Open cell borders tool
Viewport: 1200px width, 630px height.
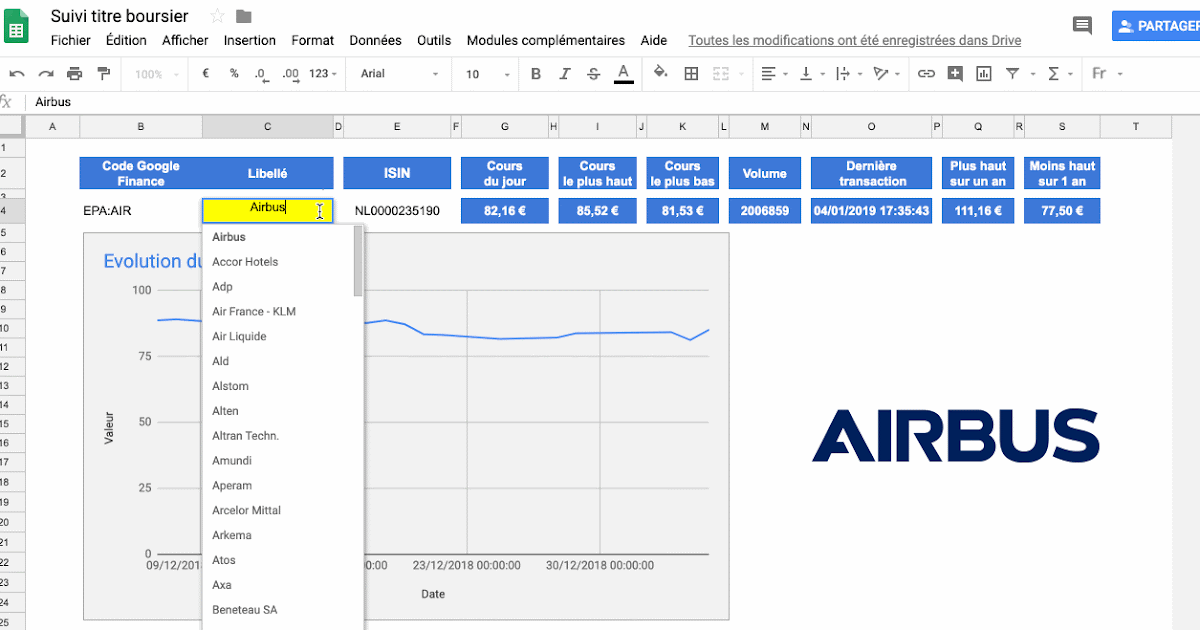tap(691, 74)
